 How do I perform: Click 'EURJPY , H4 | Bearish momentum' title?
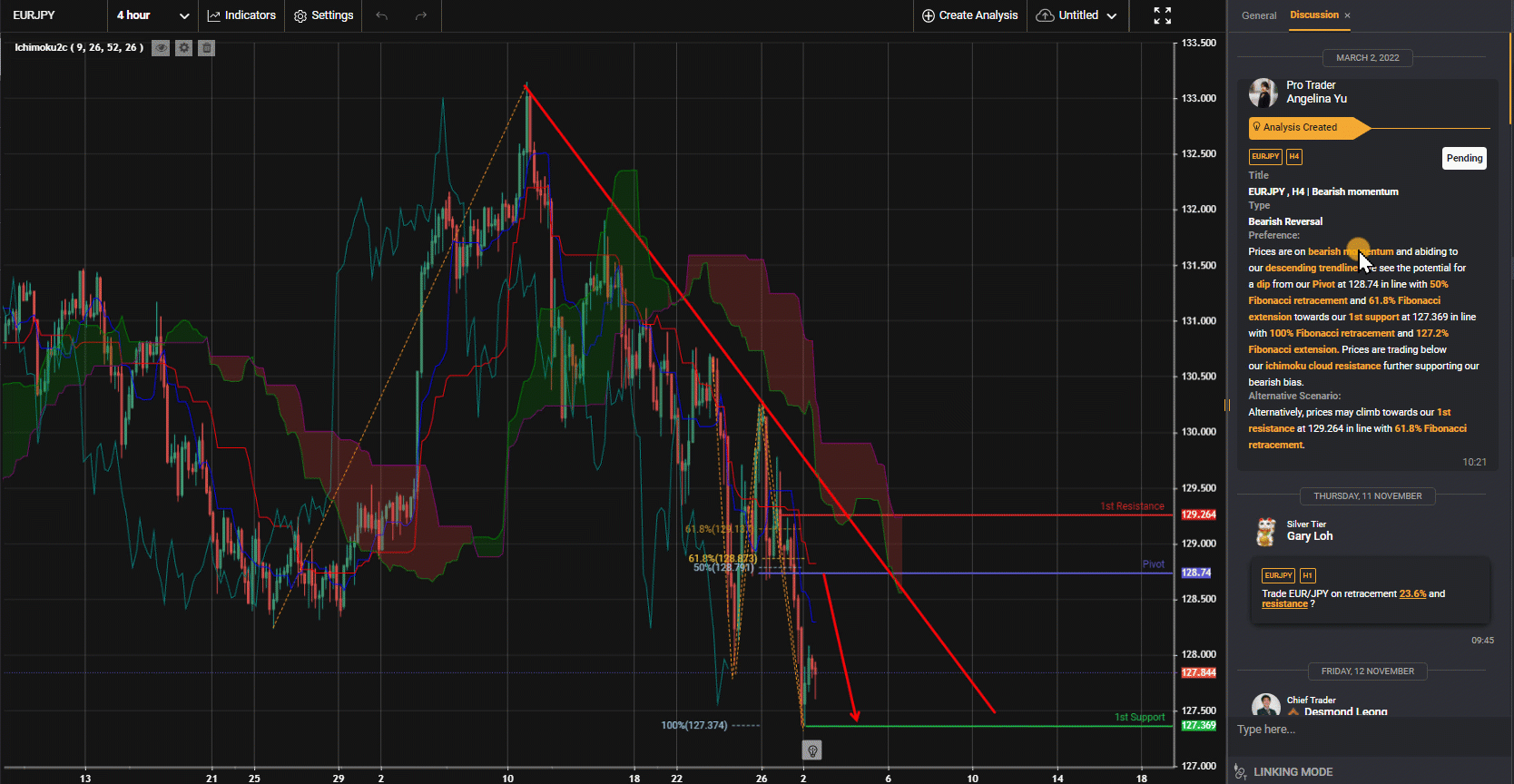pyautogui.click(x=1322, y=191)
